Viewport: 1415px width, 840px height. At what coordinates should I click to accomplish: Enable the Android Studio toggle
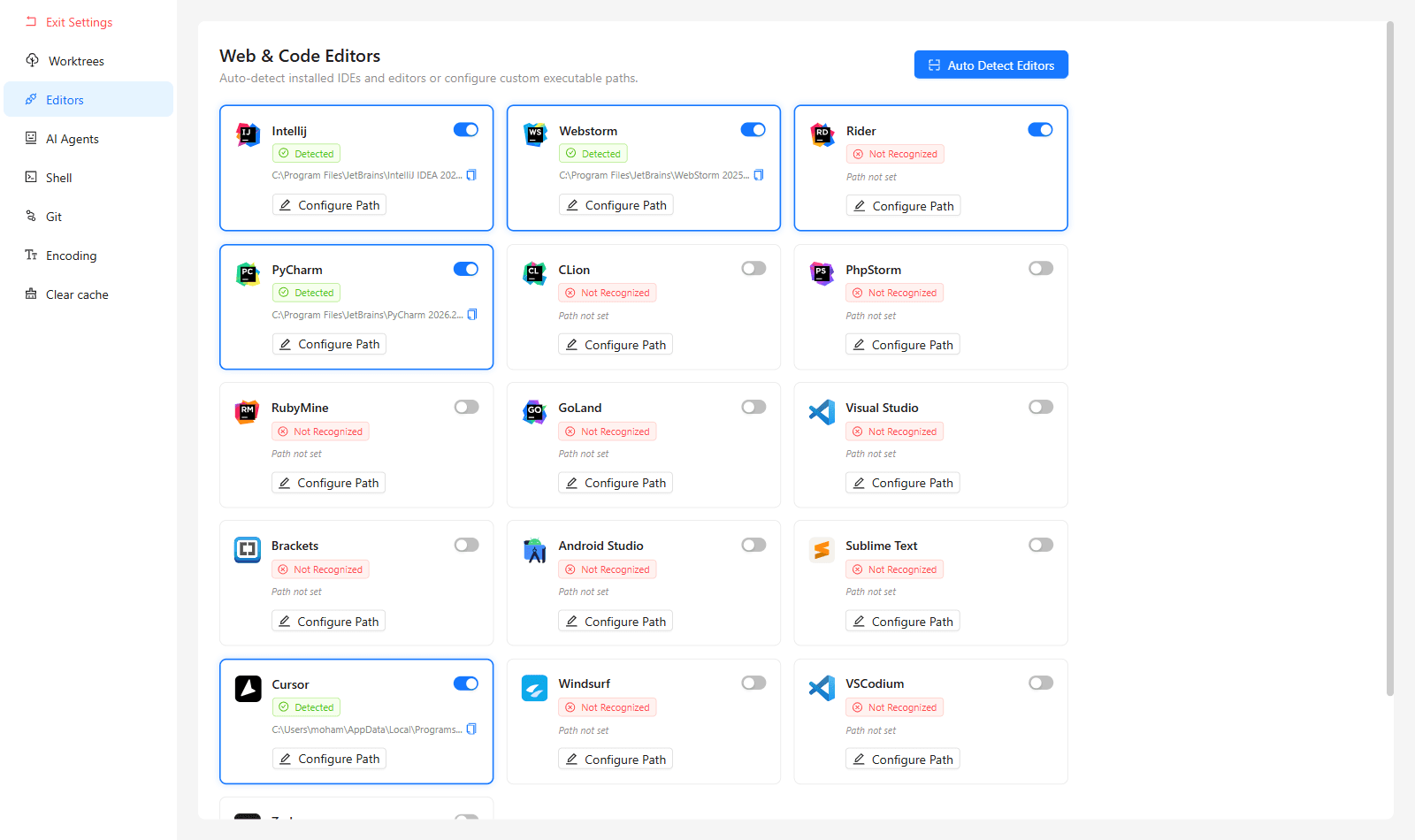point(754,545)
